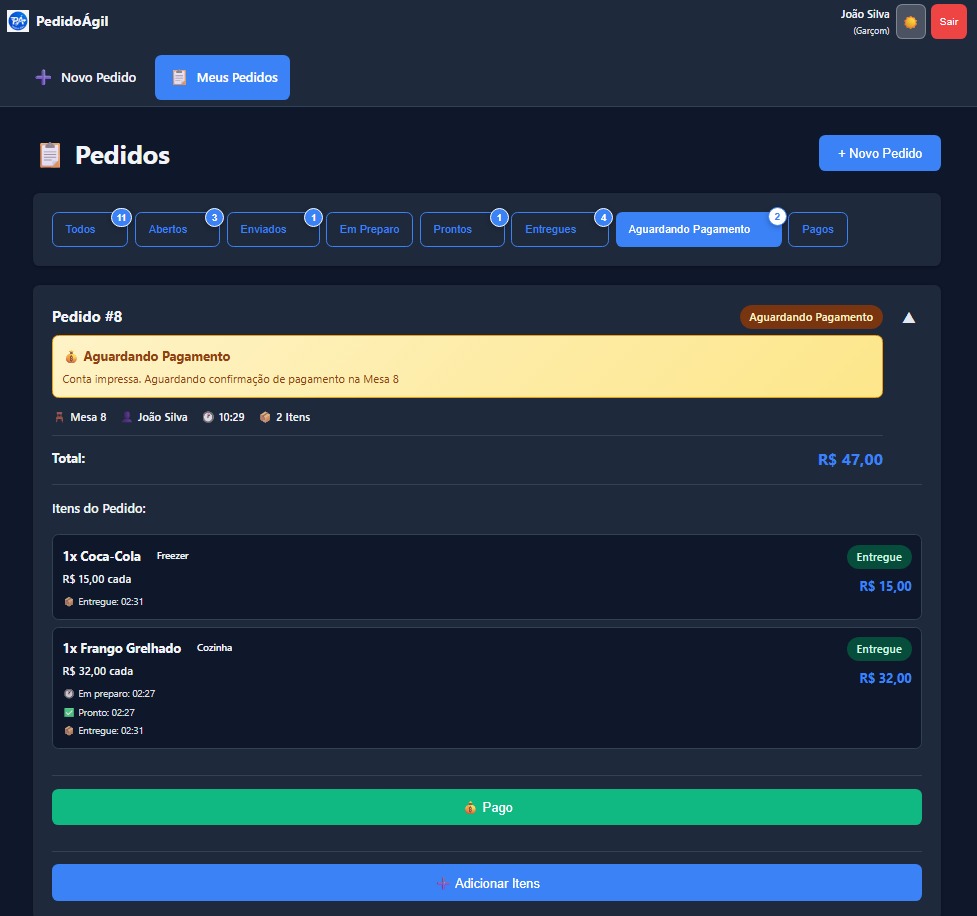Show Pagos orders filter

tap(817, 229)
